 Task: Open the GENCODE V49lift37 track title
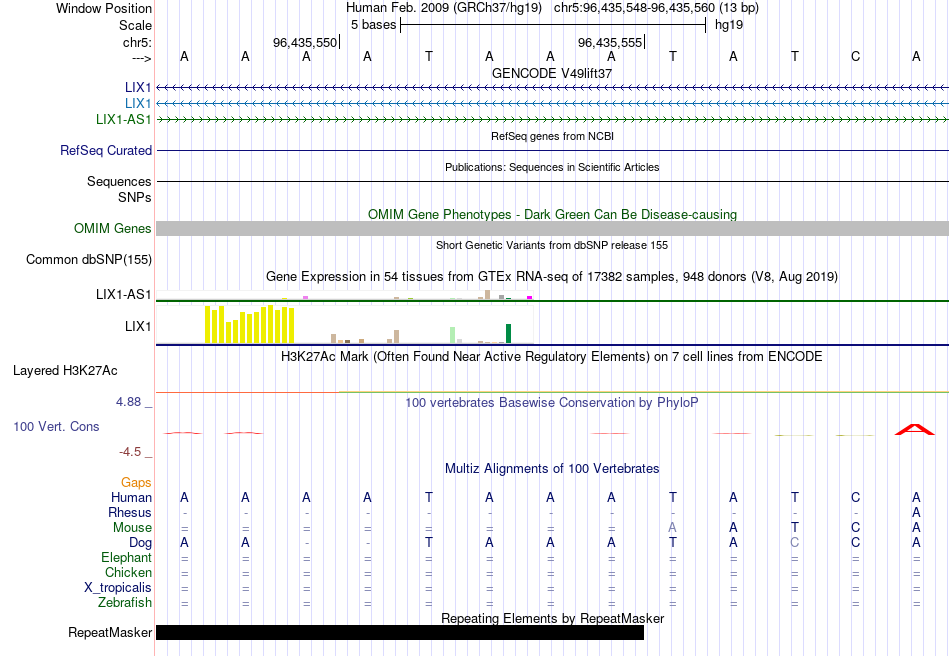point(552,73)
